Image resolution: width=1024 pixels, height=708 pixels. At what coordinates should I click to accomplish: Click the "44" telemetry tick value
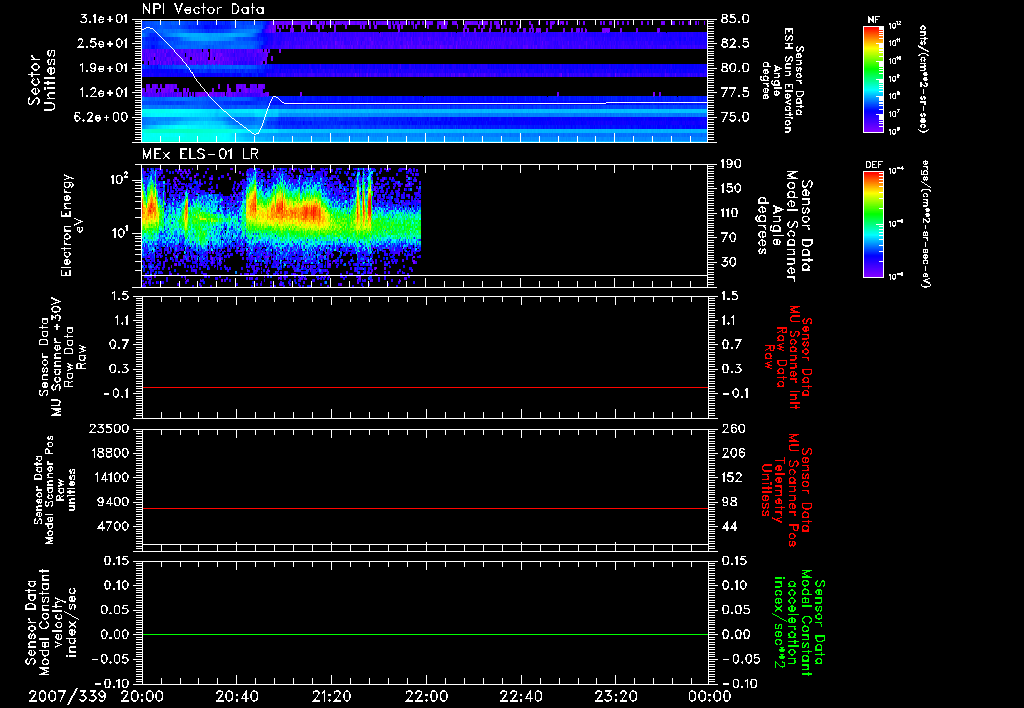tap(729, 526)
